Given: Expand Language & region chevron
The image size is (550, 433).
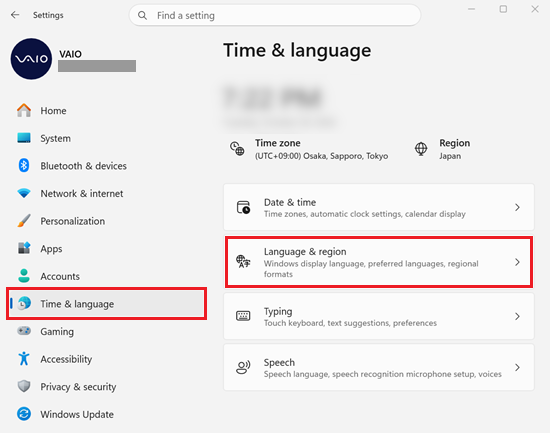Looking at the screenshot, I should point(517,262).
